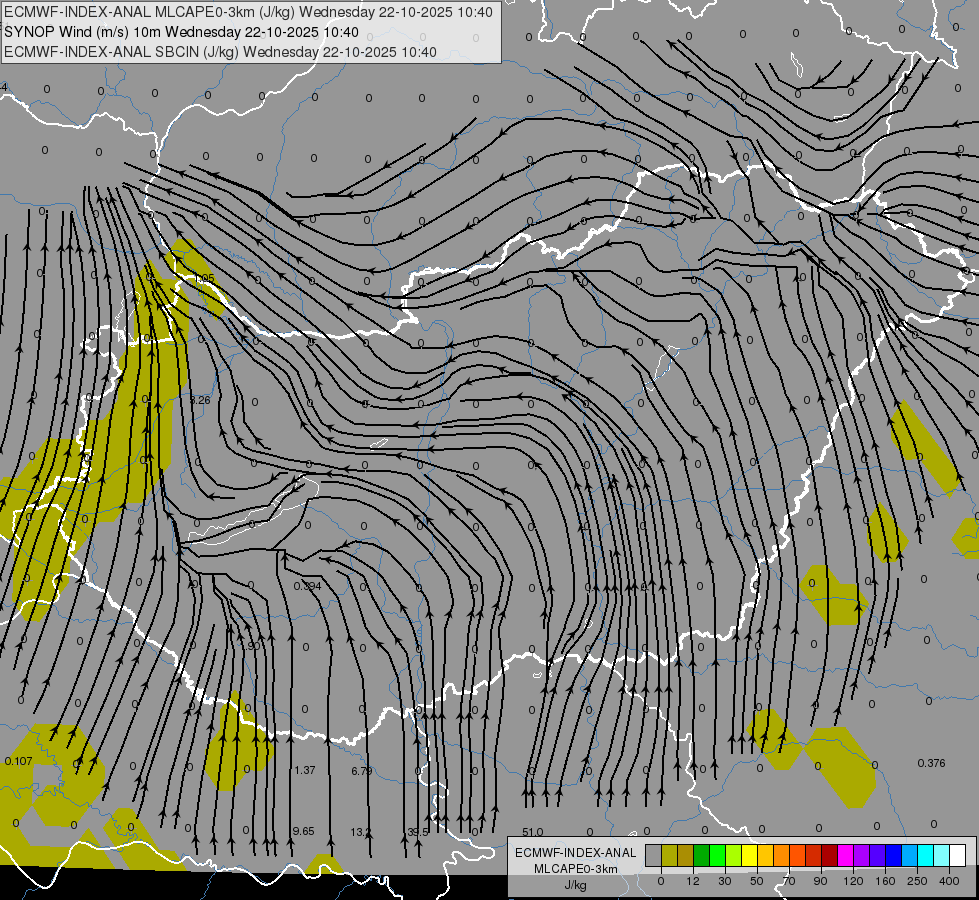Image resolution: width=979 pixels, height=900 pixels.
Task: Click the 50 tick label on the legend
Action: pos(757,881)
